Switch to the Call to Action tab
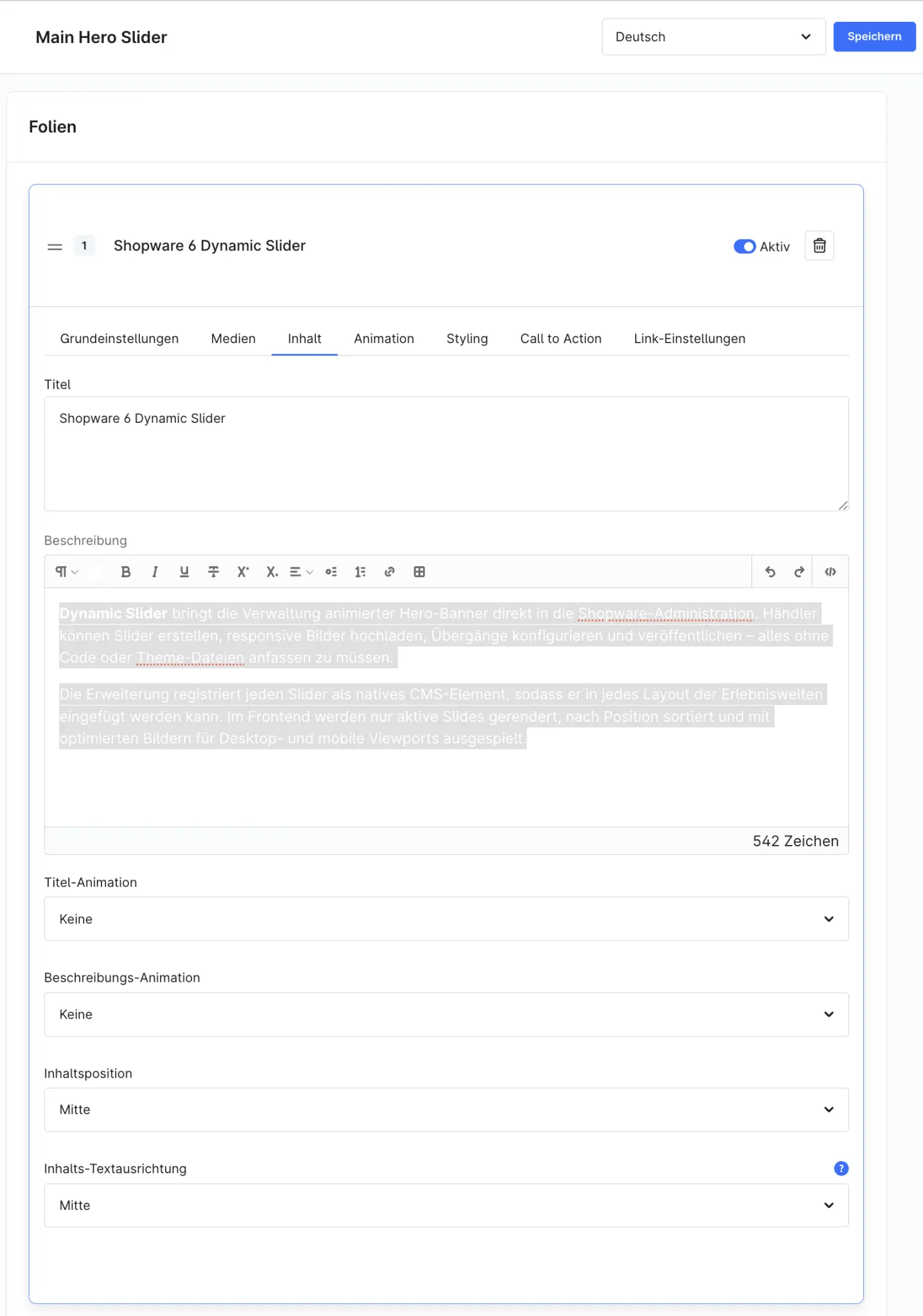The image size is (923, 1316). tap(561, 339)
